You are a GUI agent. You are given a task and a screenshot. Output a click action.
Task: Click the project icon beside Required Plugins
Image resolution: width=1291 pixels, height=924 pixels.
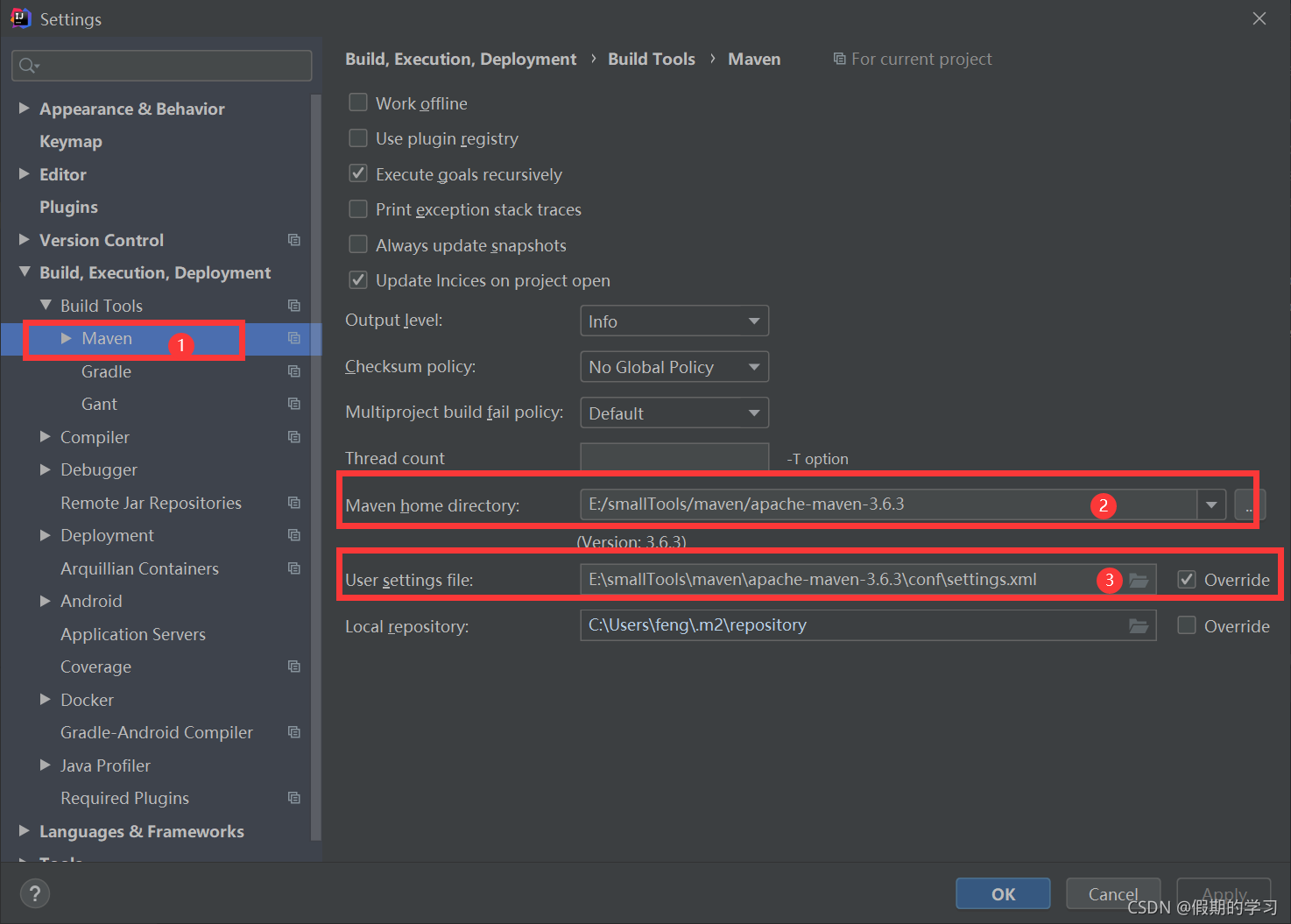click(x=294, y=798)
